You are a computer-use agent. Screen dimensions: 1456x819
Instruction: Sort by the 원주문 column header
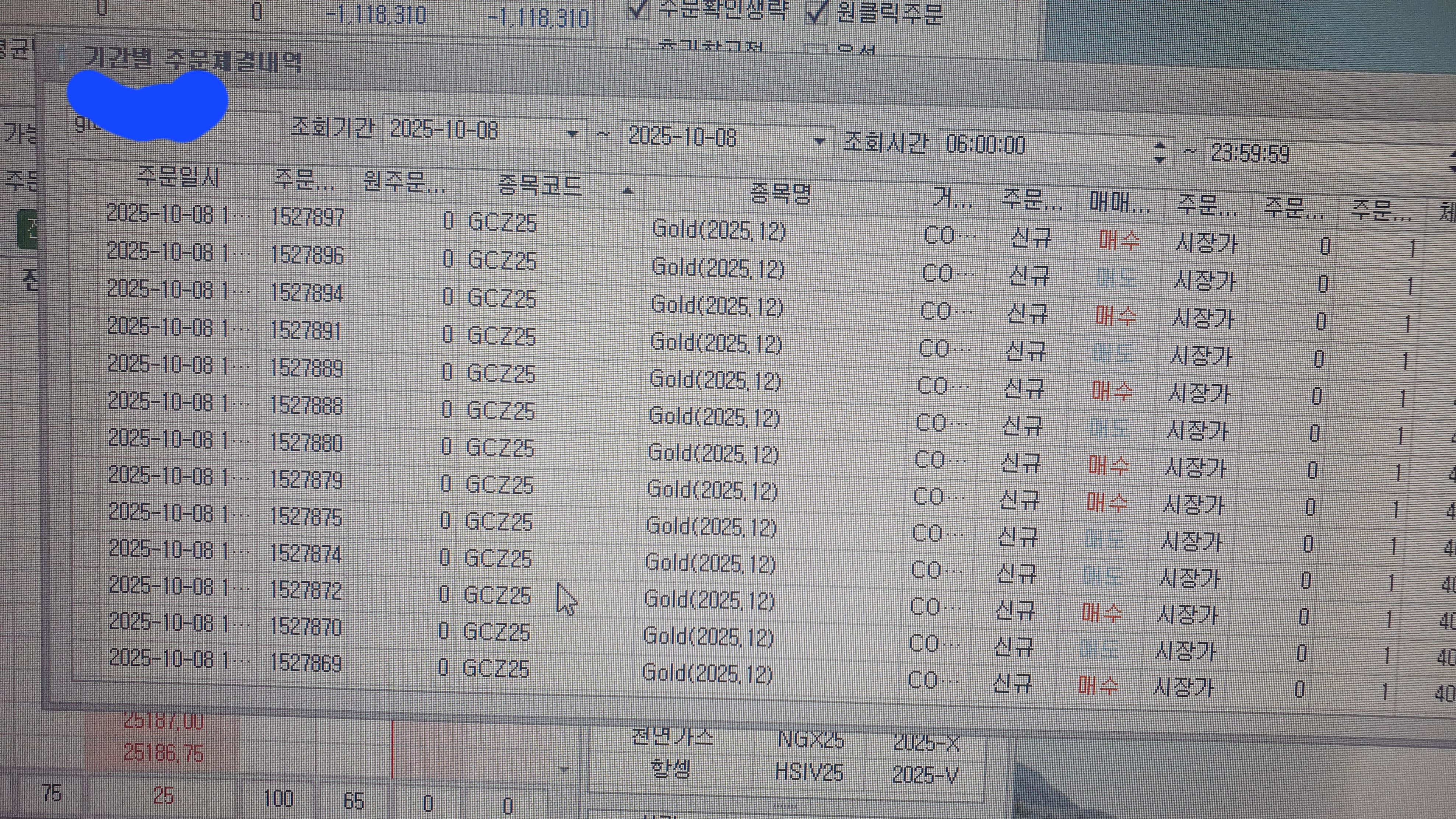coord(404,182)
